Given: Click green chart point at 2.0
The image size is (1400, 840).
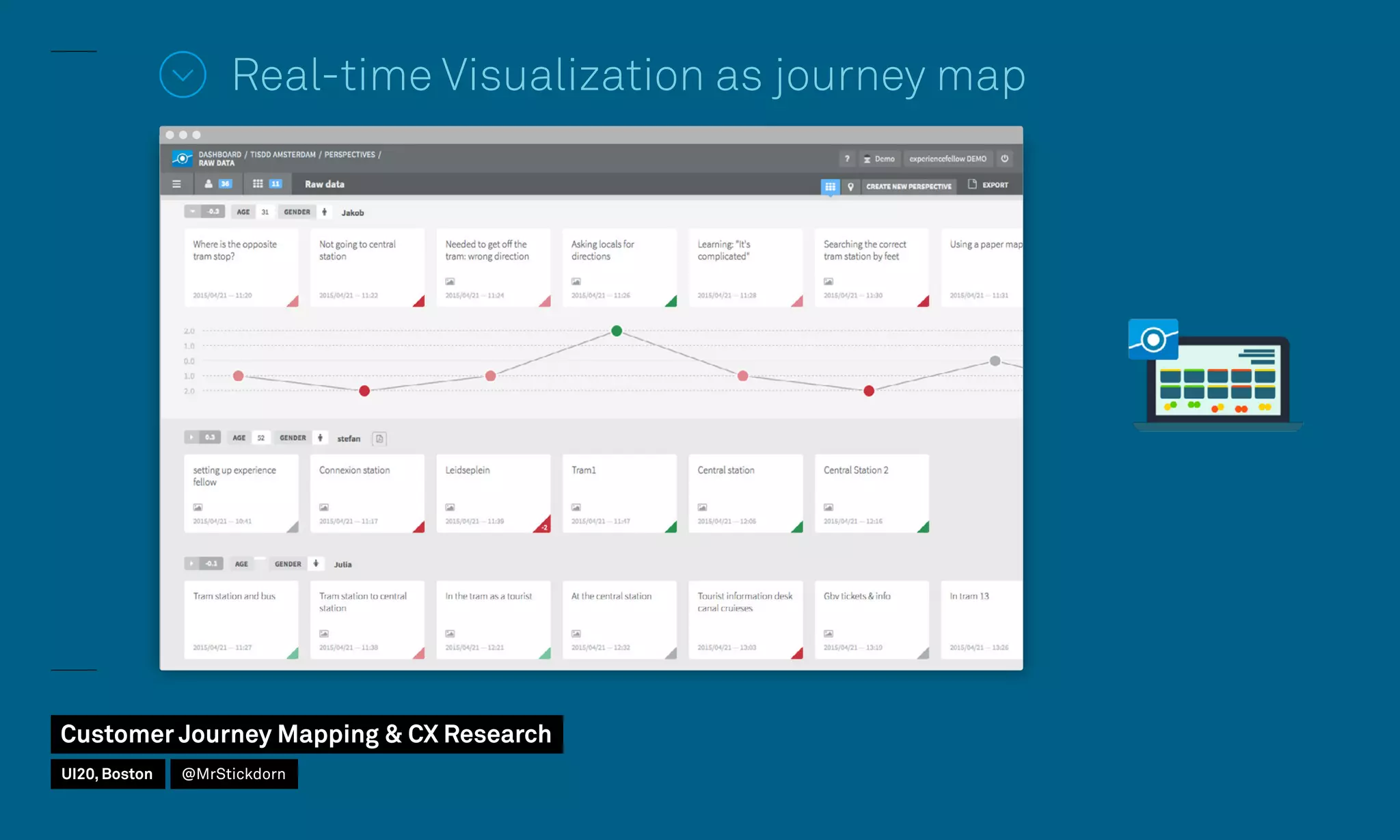Looking at the screenshot, I should pyautogui.click(x=617, y=331).
